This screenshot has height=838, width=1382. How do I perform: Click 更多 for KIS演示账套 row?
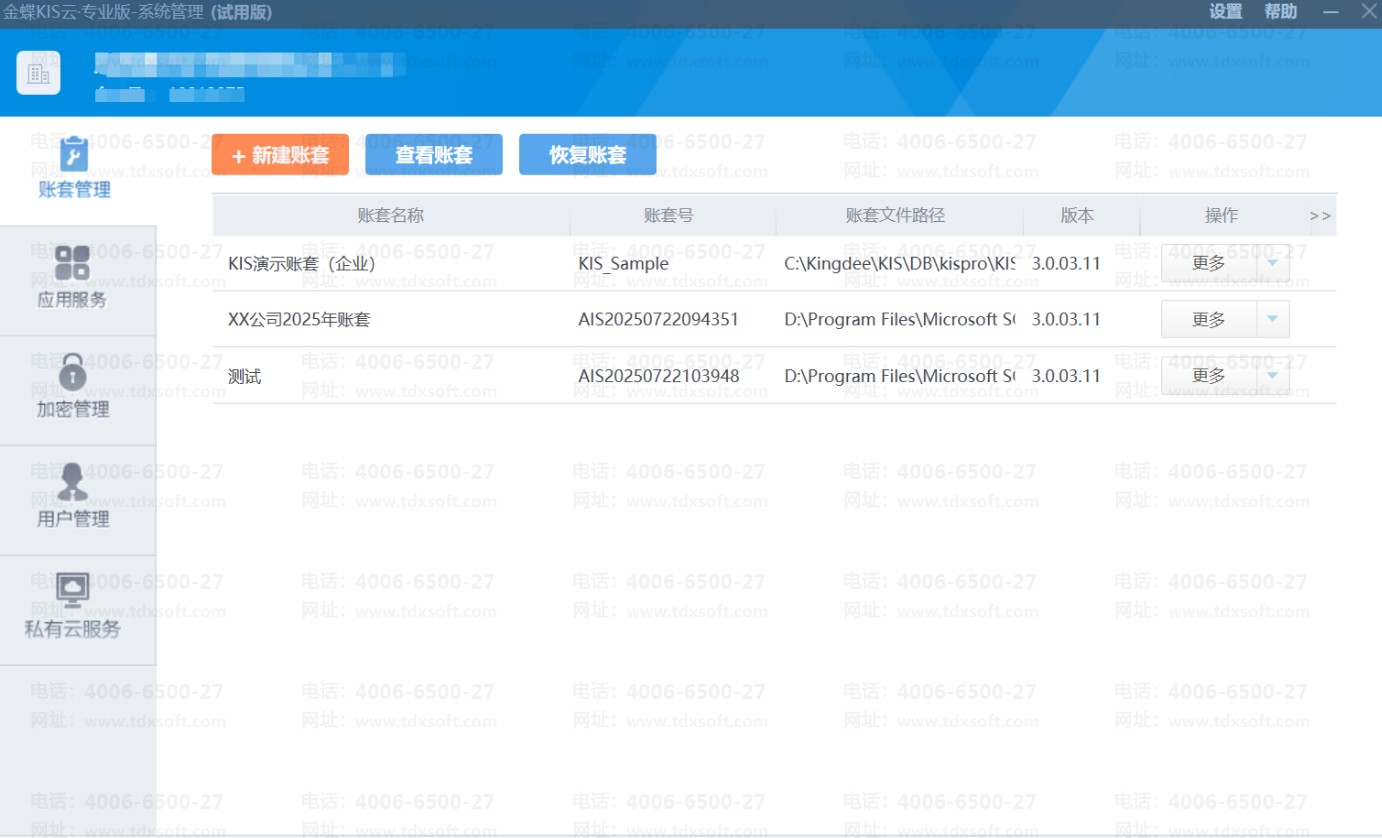[x=1208, y=263]
